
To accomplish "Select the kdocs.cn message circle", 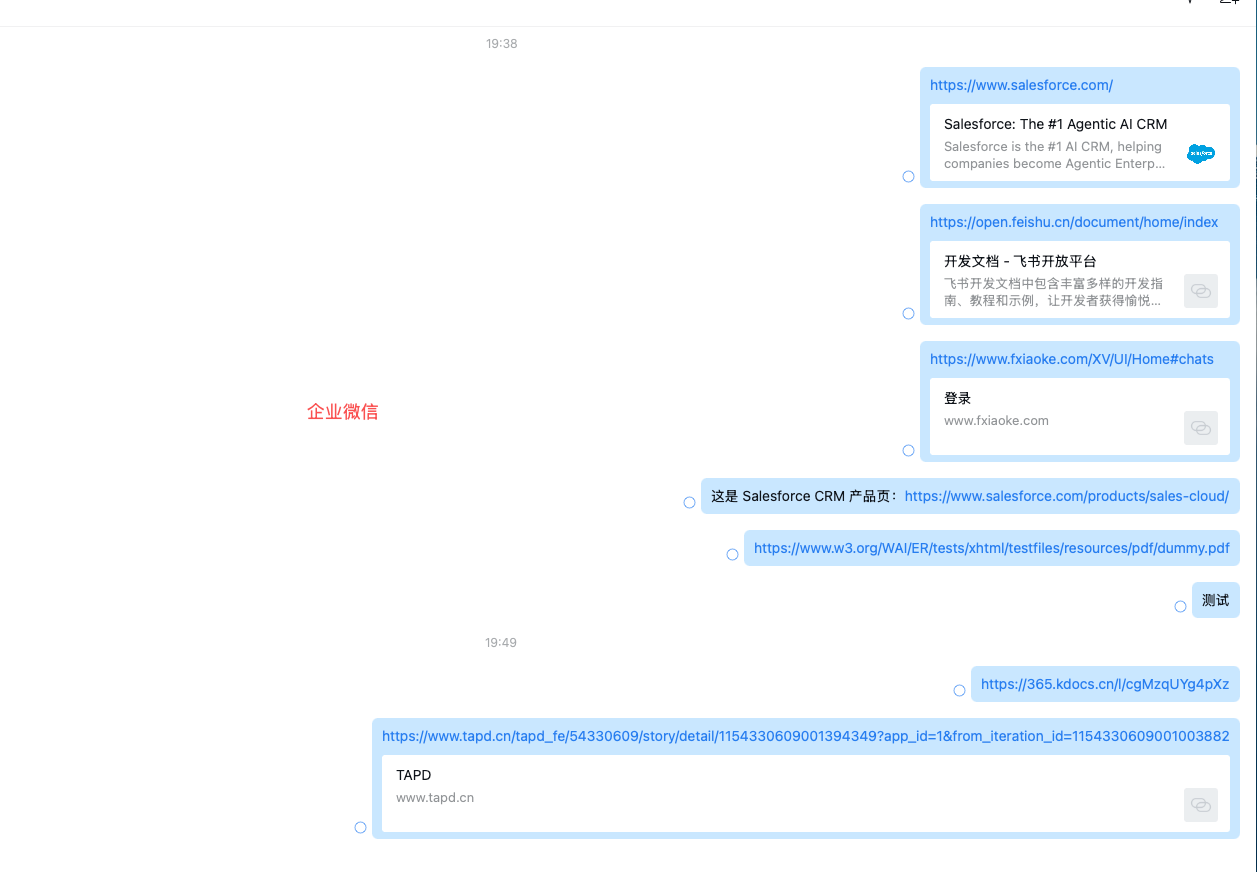I will [959, 691].
